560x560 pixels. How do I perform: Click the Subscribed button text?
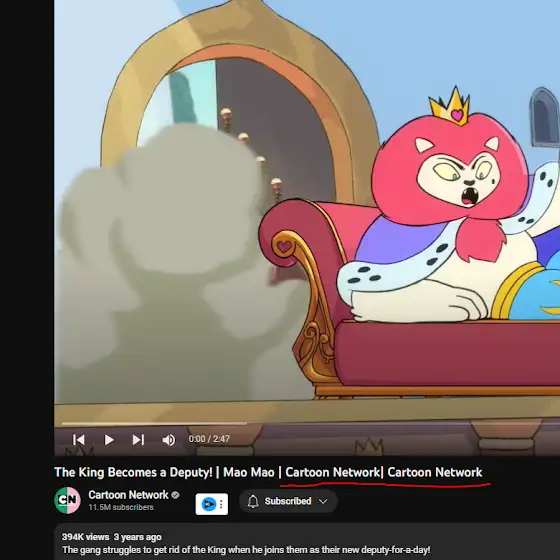tap(288, 501)
